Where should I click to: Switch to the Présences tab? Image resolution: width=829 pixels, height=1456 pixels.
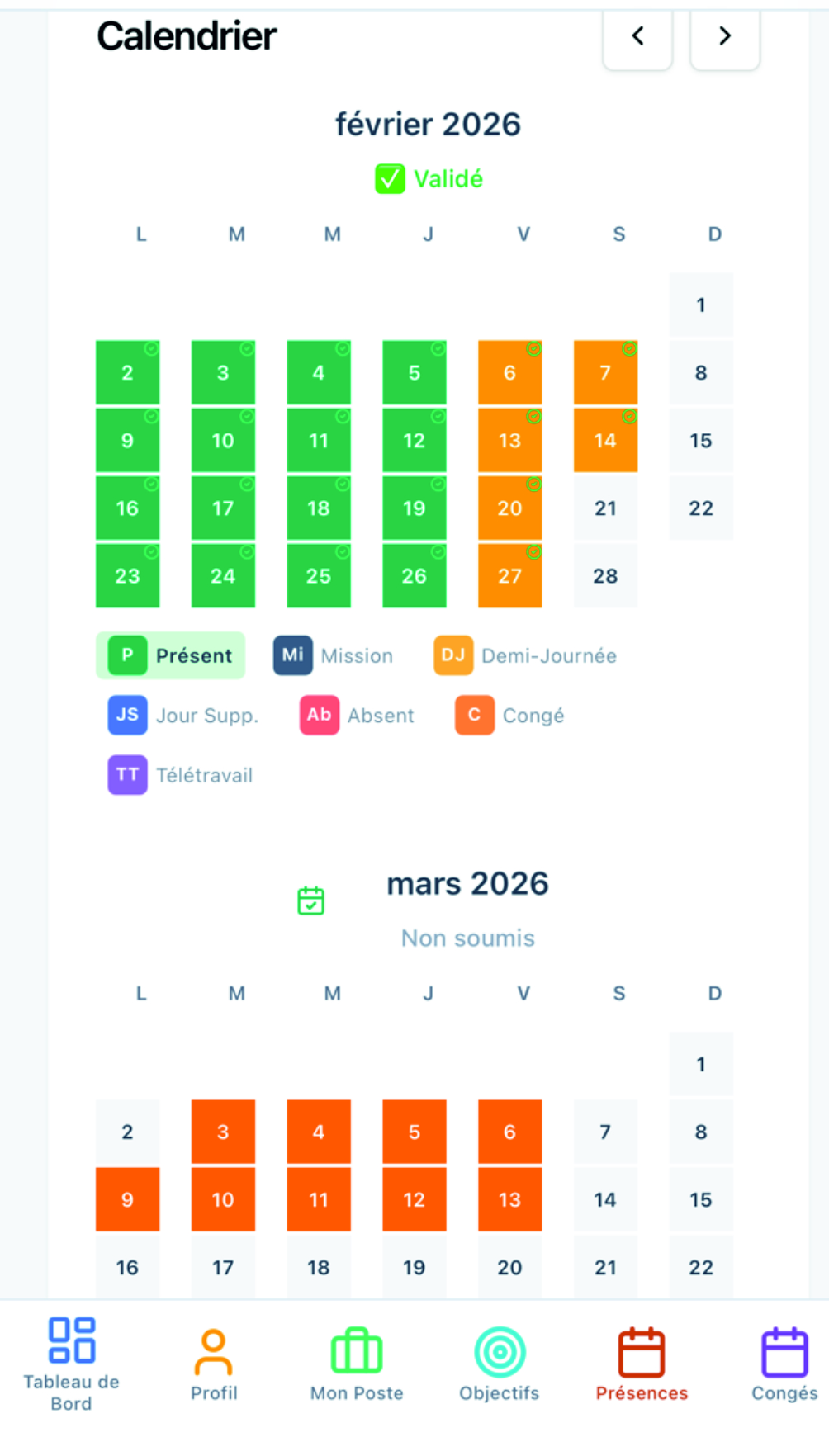point(642,1364)
